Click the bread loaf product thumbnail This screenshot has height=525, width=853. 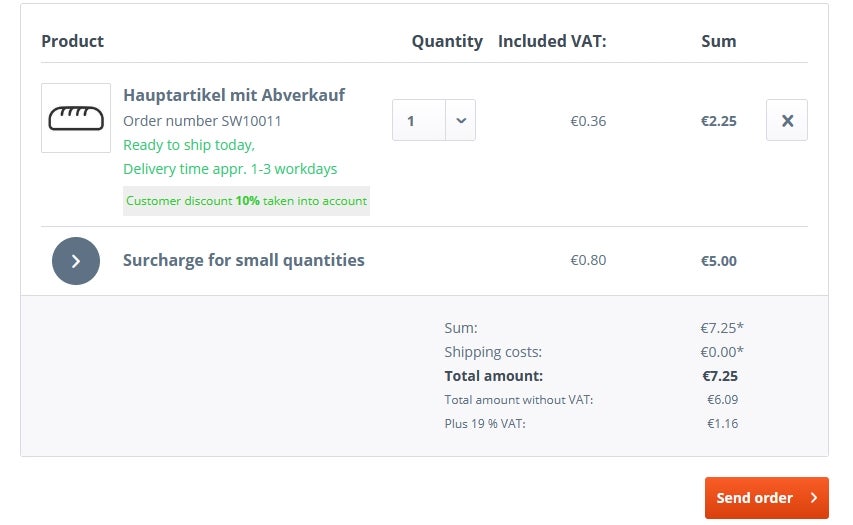pyautogui.click(x=76, y=118)
